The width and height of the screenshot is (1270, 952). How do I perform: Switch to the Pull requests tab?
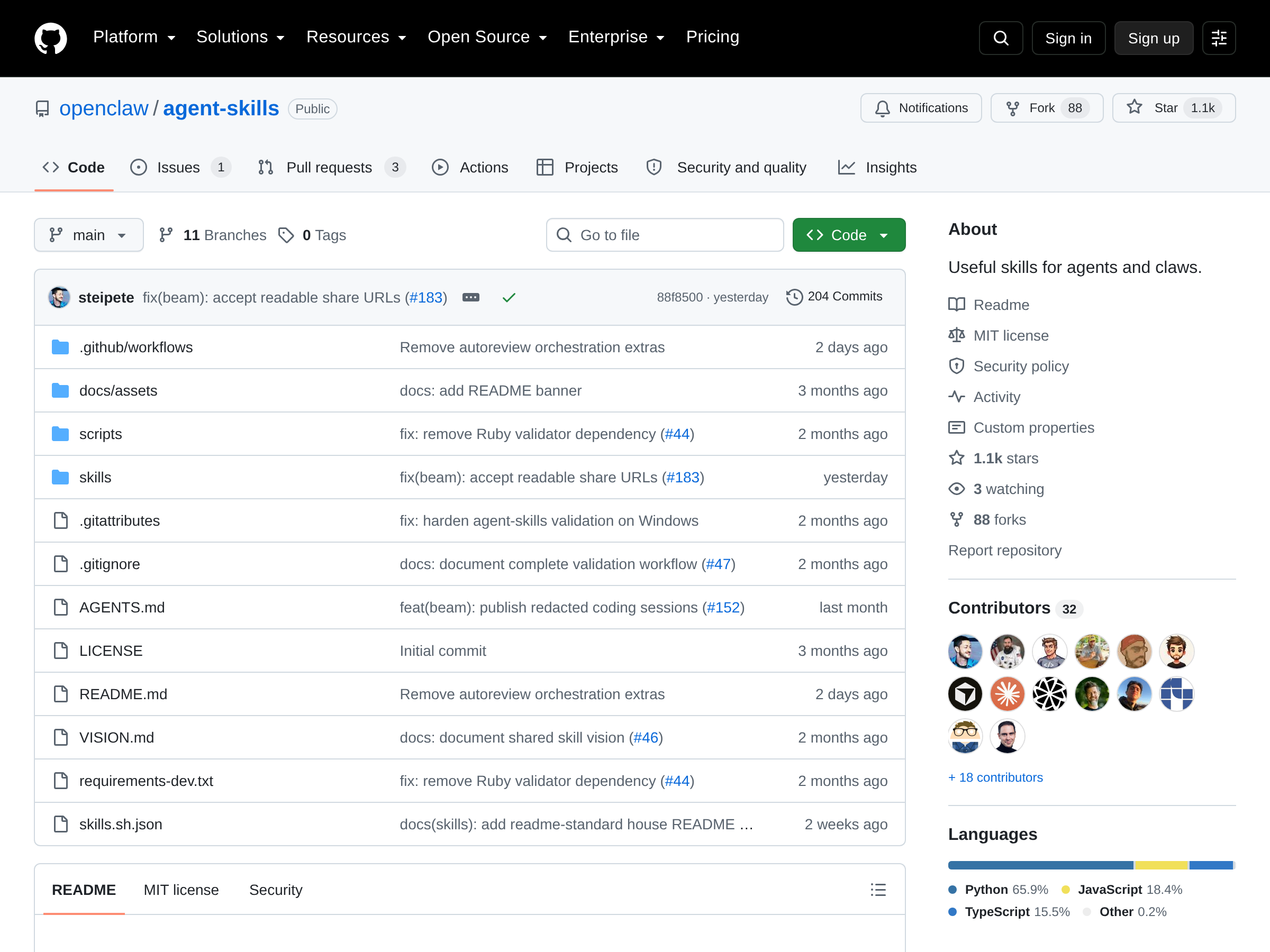pos(331,168)
